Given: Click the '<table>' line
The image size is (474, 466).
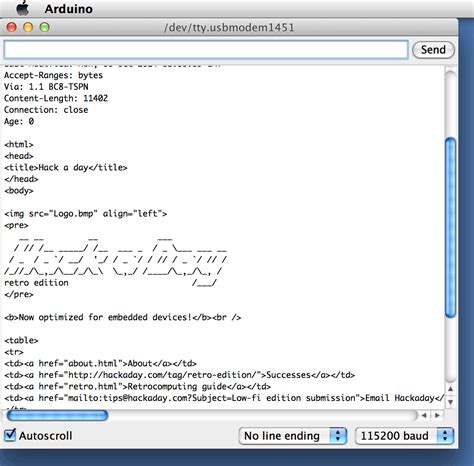Looking at the screenshot, I should click(21, 340).
